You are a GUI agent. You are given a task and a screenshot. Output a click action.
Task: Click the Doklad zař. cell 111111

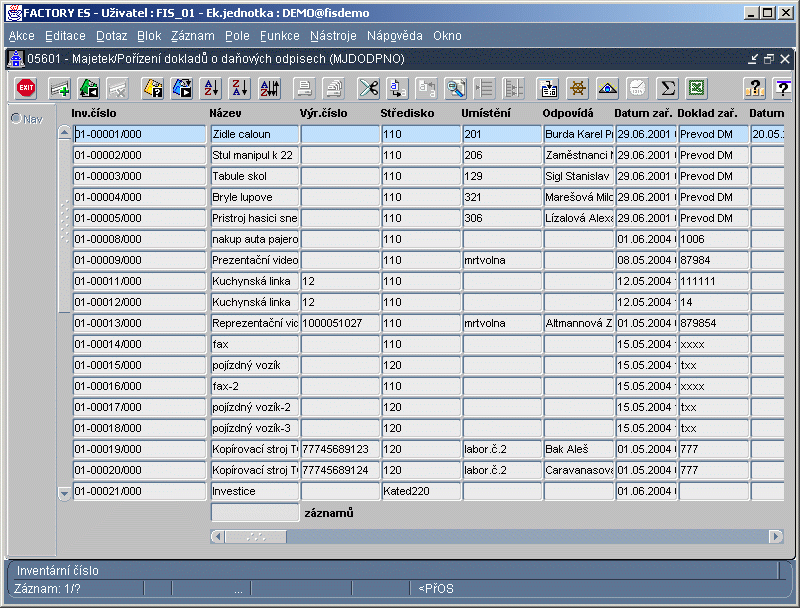click(713, 281)
